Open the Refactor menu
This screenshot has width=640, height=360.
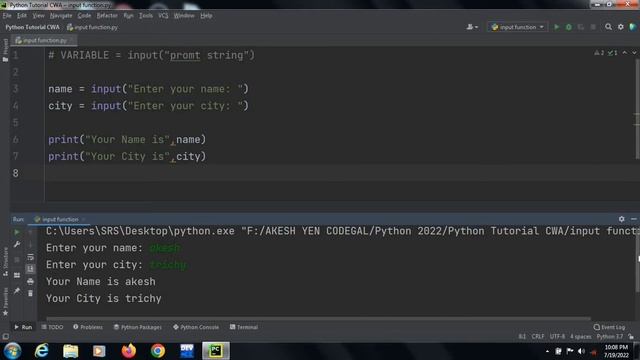107,16
